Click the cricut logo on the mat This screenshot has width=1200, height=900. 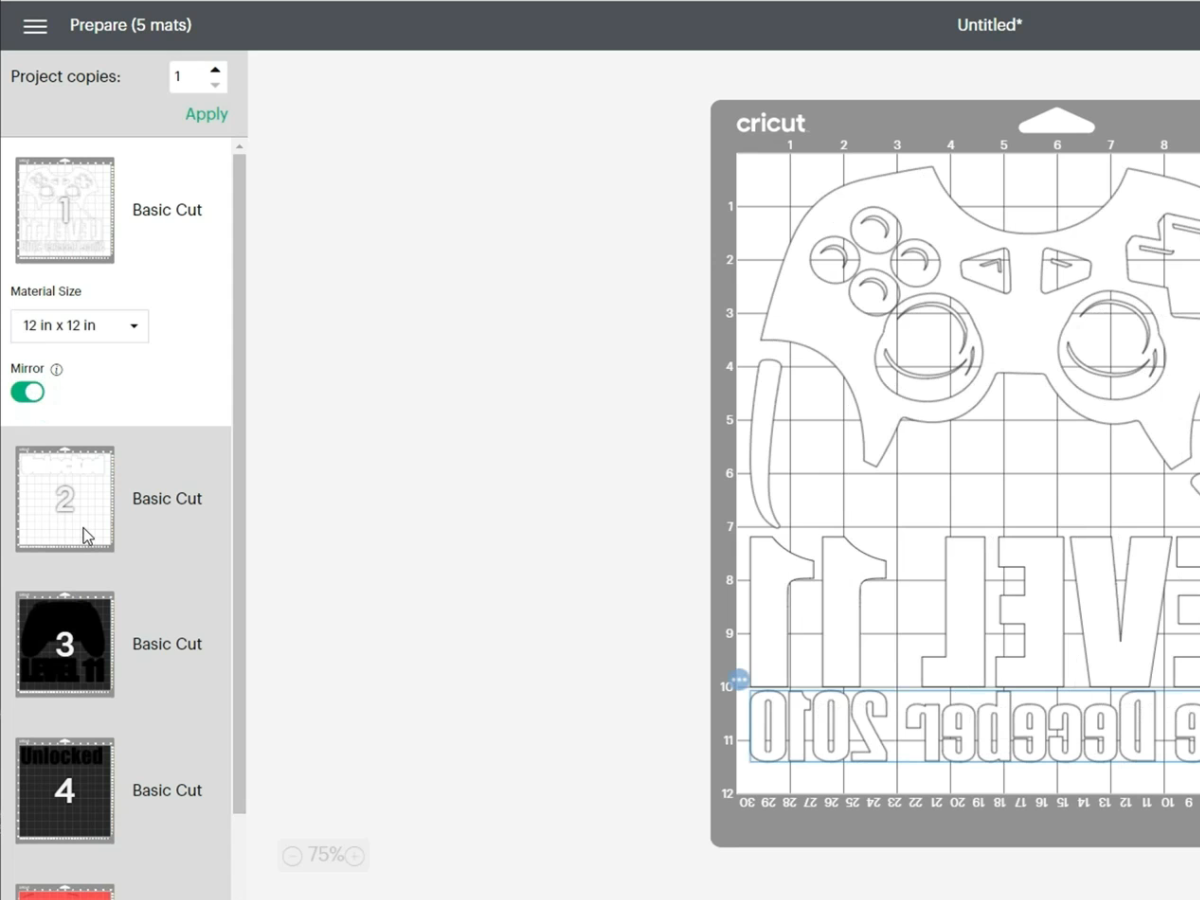tap(771, 123)
